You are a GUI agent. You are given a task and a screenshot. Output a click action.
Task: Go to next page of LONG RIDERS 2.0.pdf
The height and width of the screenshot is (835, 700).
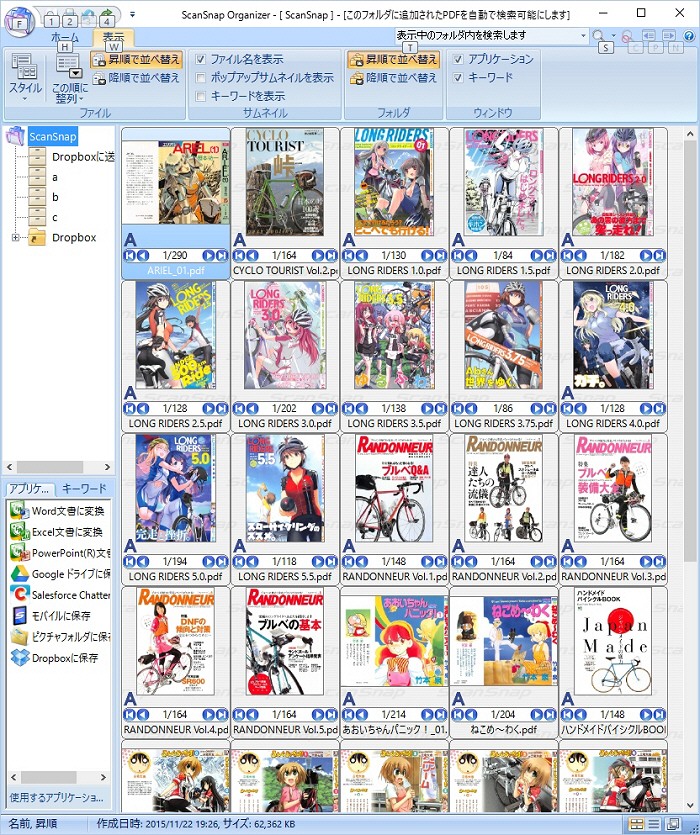tap(646, 256)
